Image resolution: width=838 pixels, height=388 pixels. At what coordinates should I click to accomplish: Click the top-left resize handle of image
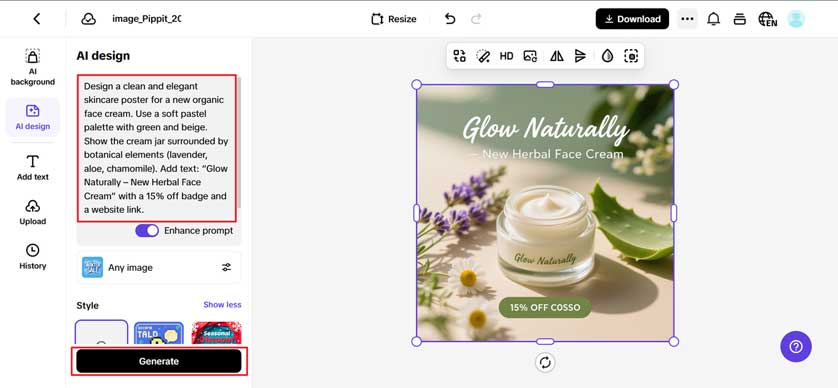(416, 84)
